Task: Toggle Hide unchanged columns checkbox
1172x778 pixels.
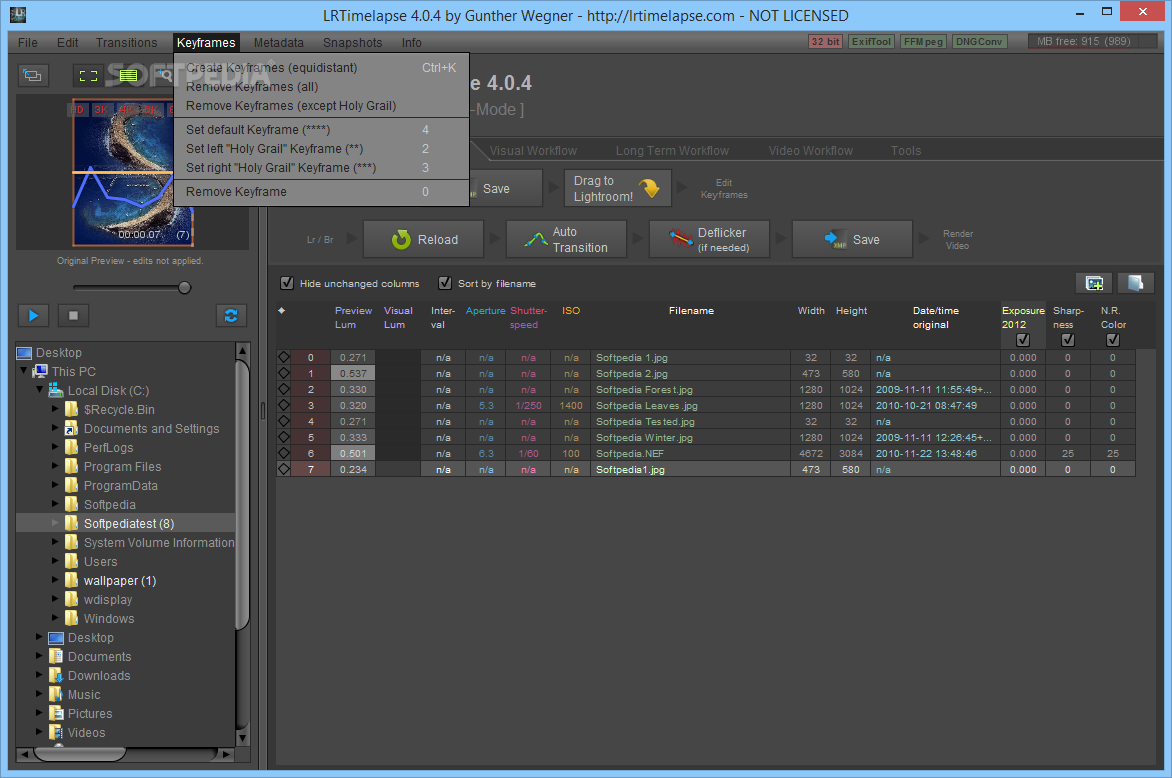Action: [286, 283]
